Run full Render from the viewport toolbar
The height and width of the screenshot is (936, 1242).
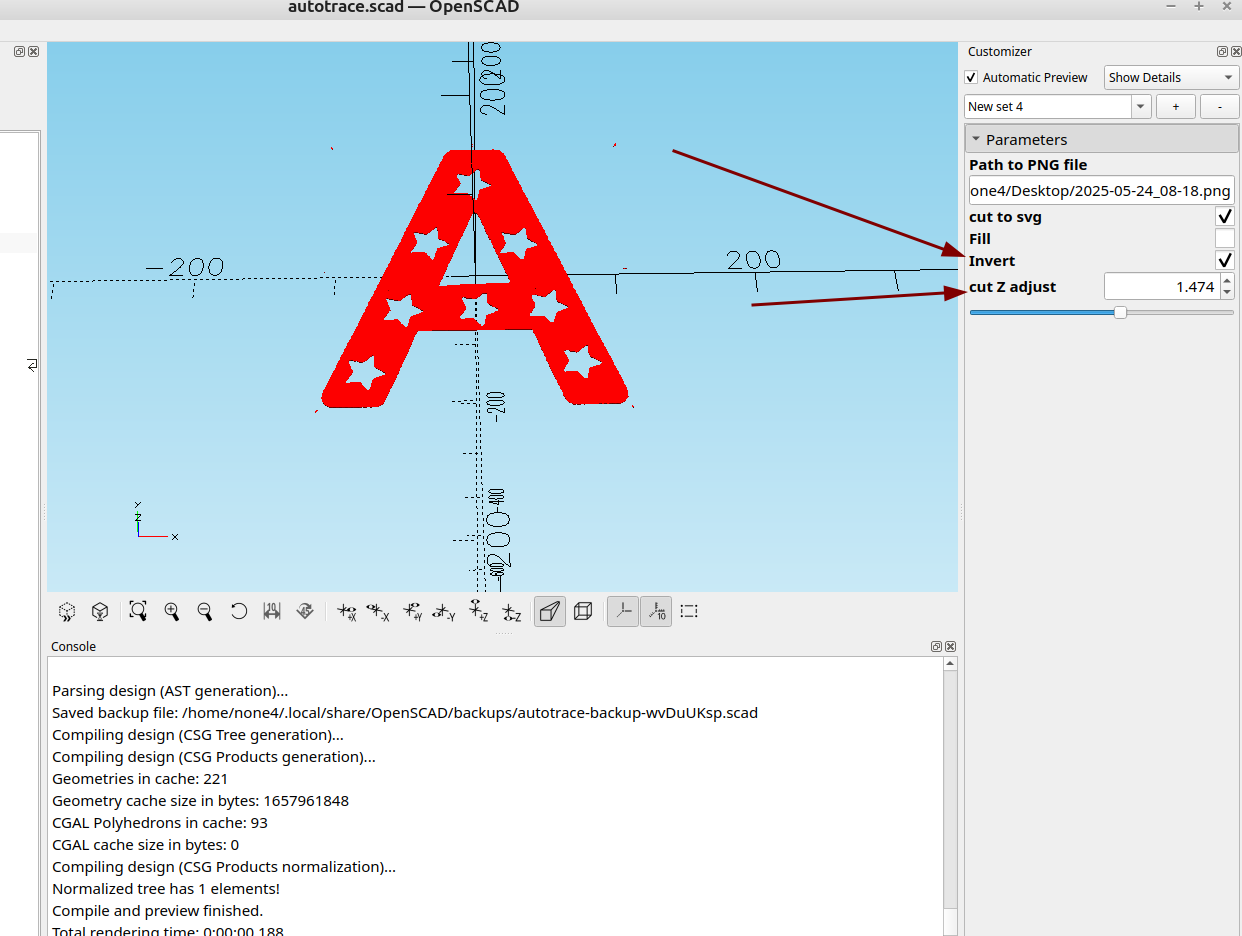coord(100,611)
